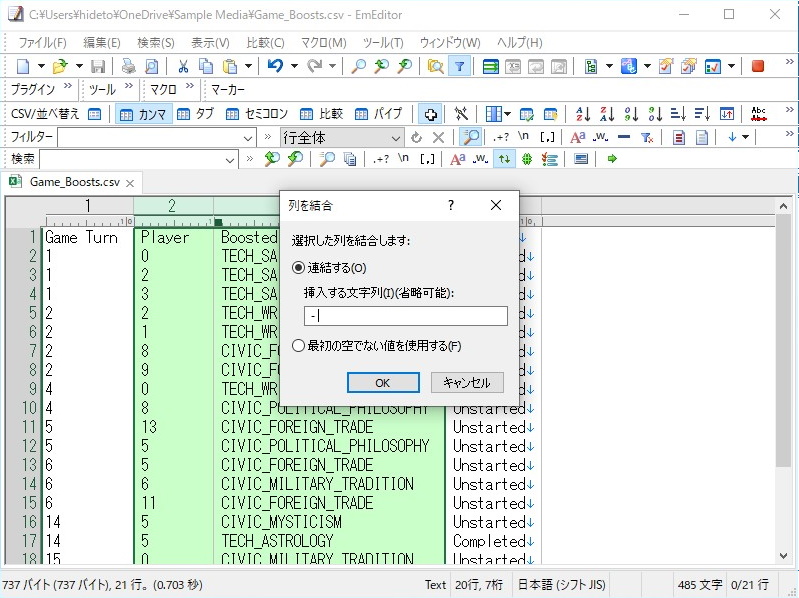The height and width of the screenshot is (598, 799).
Task: Click the Redo arrow icon
Action: pos(314,66)
